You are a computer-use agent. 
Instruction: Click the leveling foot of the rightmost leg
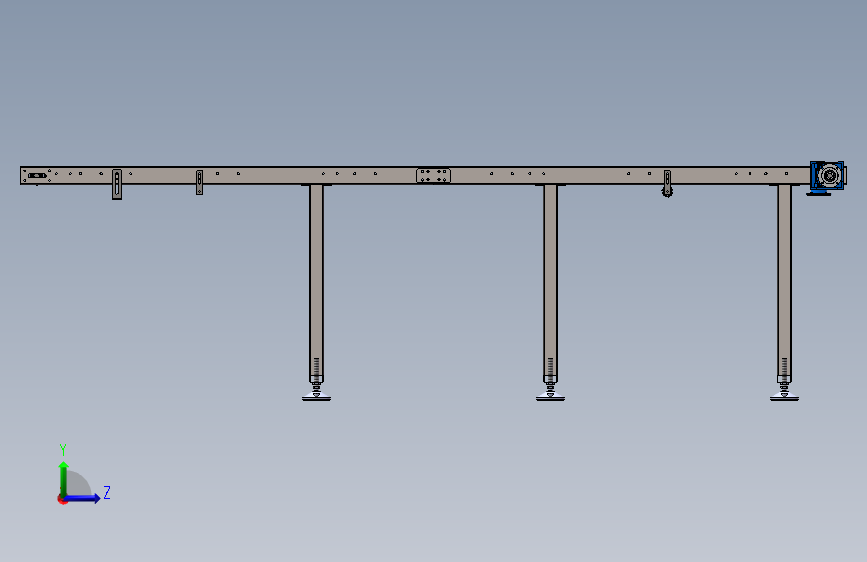[x=784, y=392]
